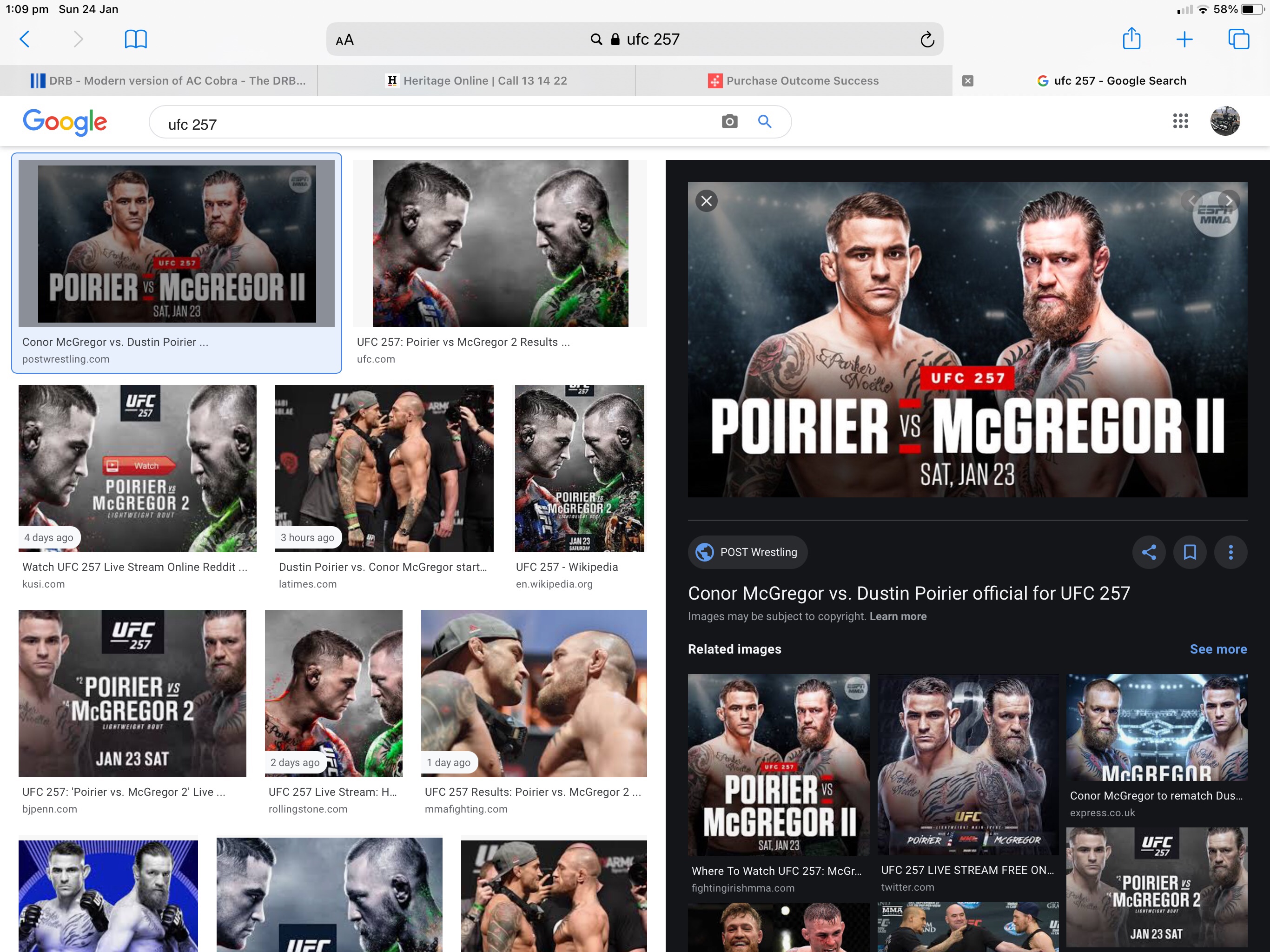Switch to Purchase Outcome Success tab

tap(793, 80)
